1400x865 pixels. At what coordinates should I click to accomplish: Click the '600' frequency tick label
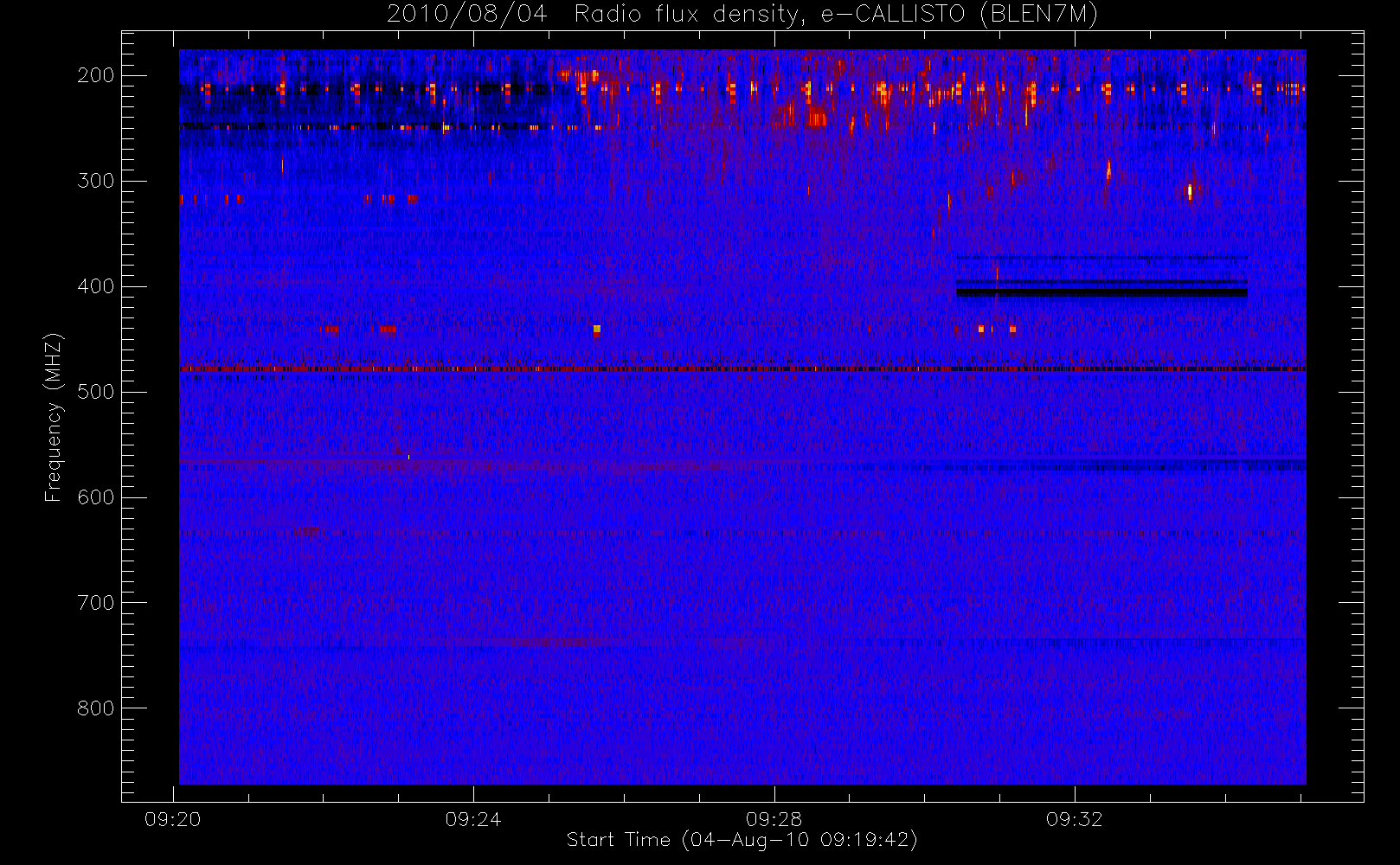click(96, 497)
